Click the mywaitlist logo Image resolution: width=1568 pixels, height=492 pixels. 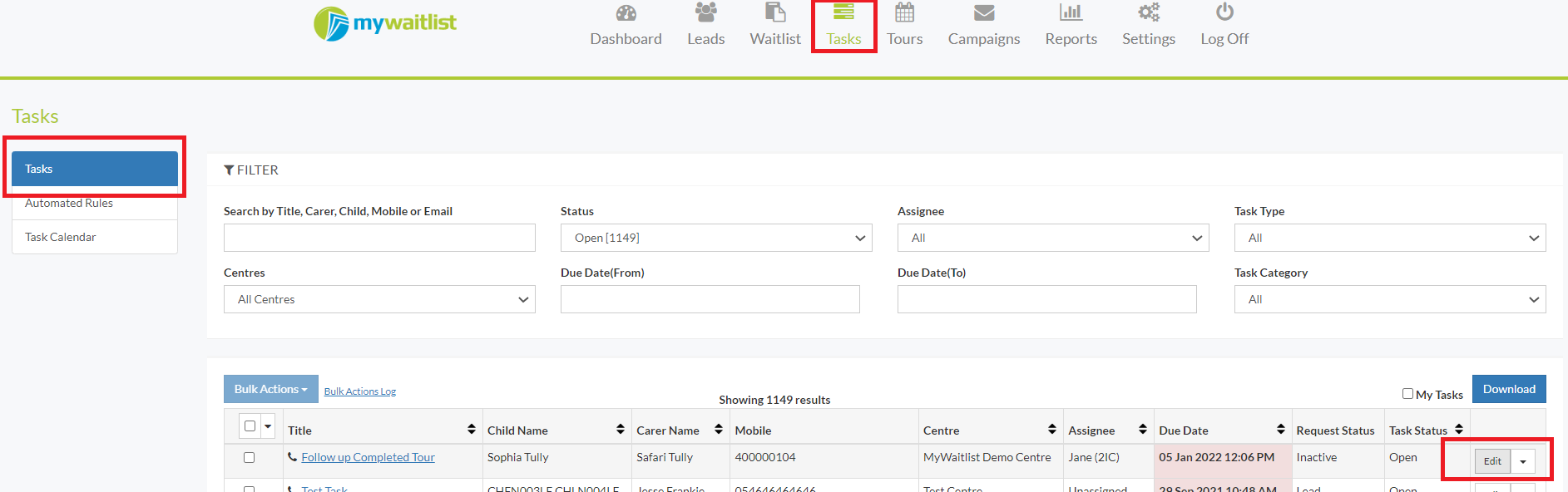pyautogui.click(x=385, y=24)
